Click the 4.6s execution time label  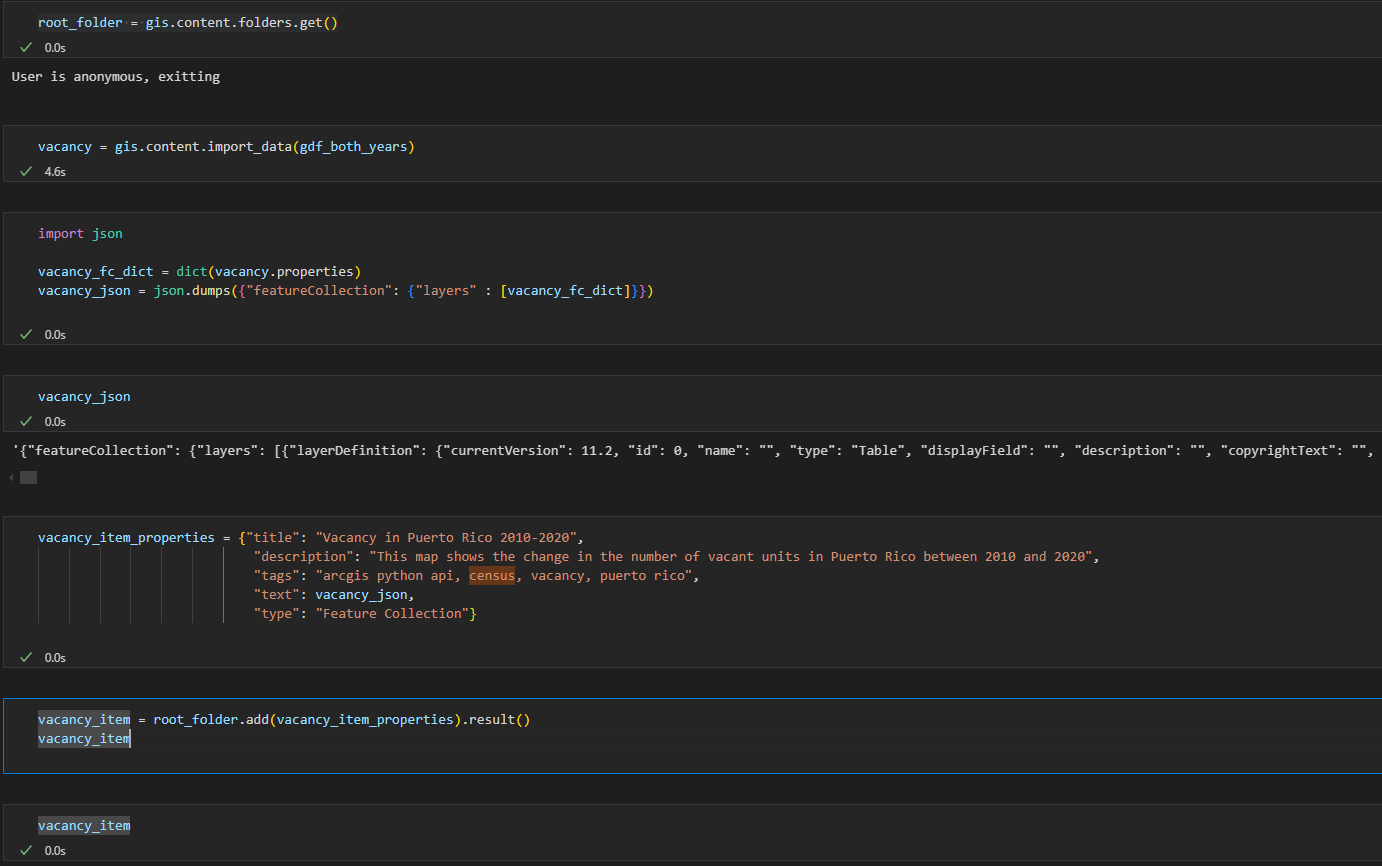(x=55, y=171)
